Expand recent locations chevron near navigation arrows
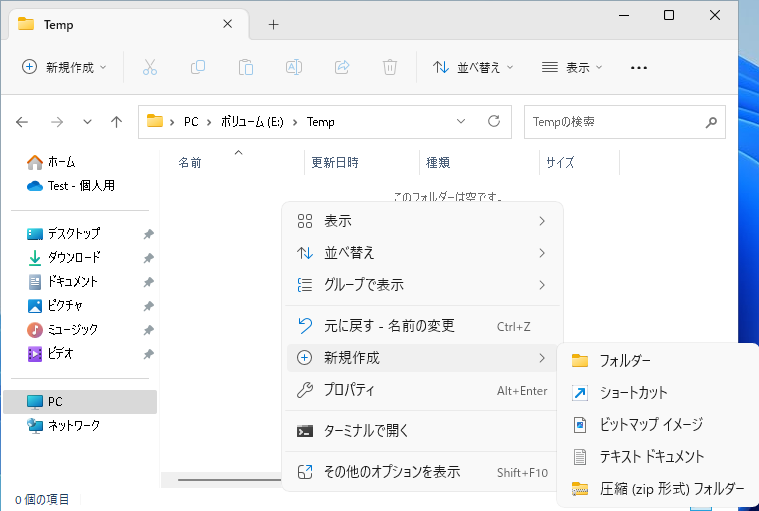This screenshot has height=511, width=759. (87, 122)
